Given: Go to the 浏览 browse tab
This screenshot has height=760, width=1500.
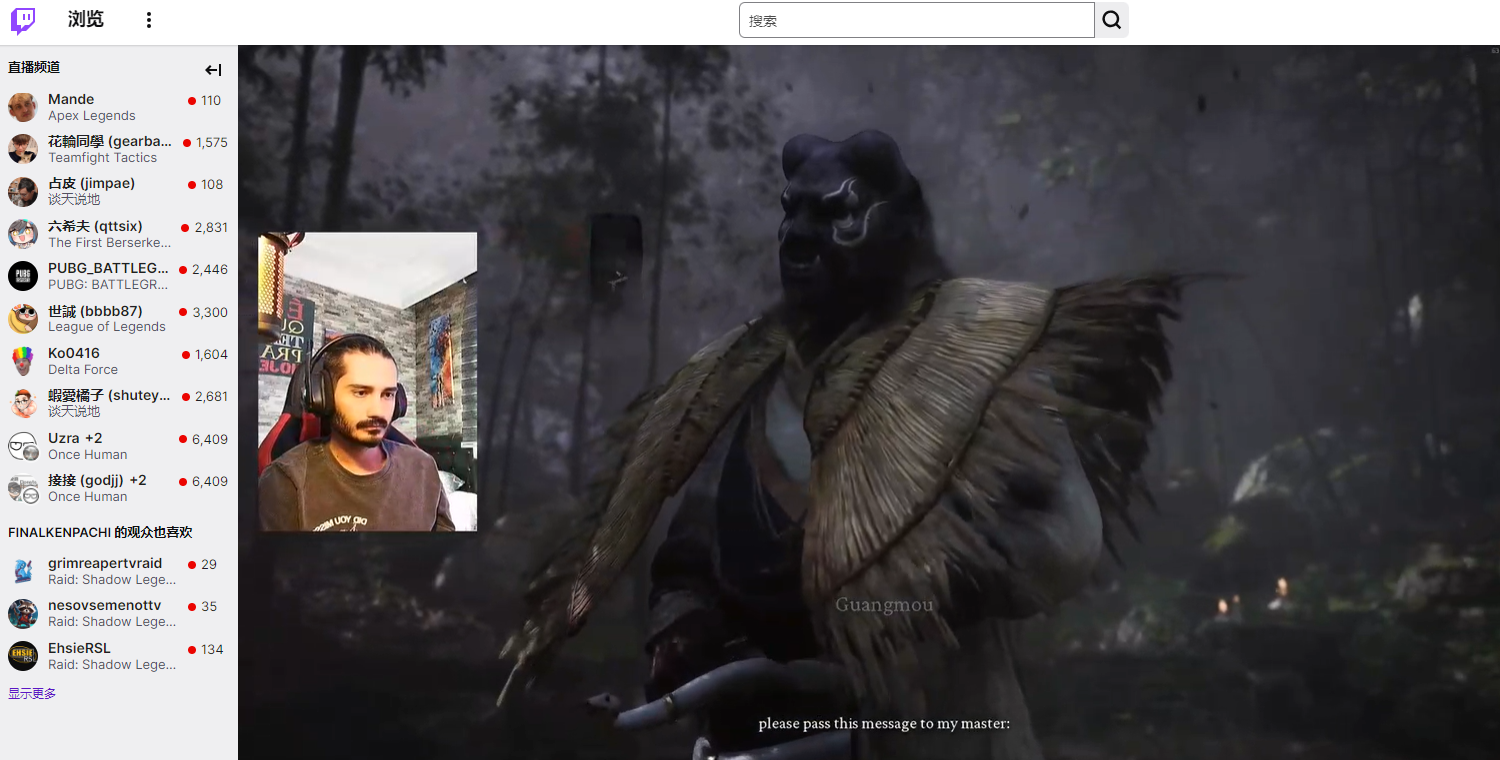Looking at the screenshot, I should [86, 20].
